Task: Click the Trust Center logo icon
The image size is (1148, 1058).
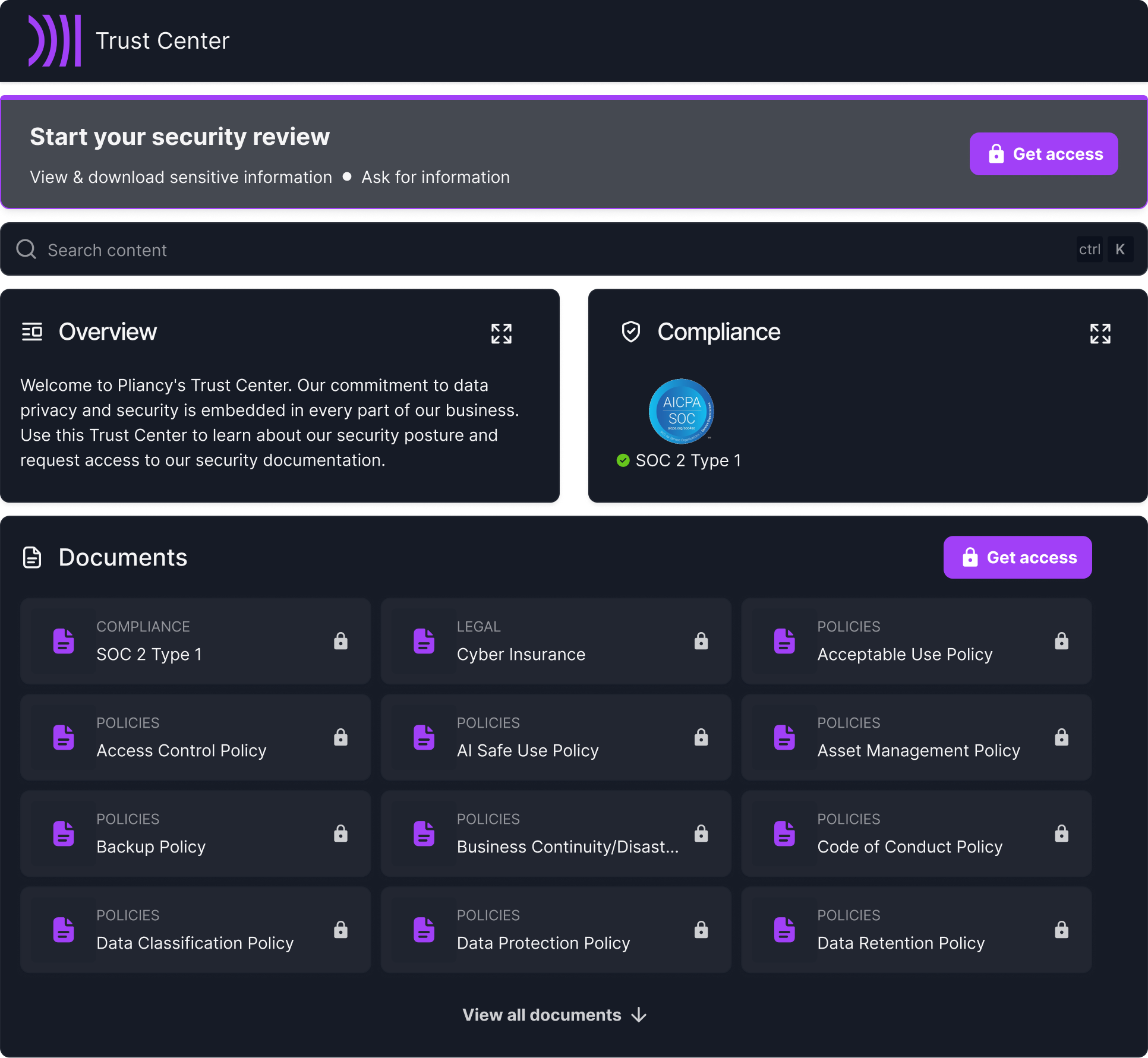Action: 53,40
